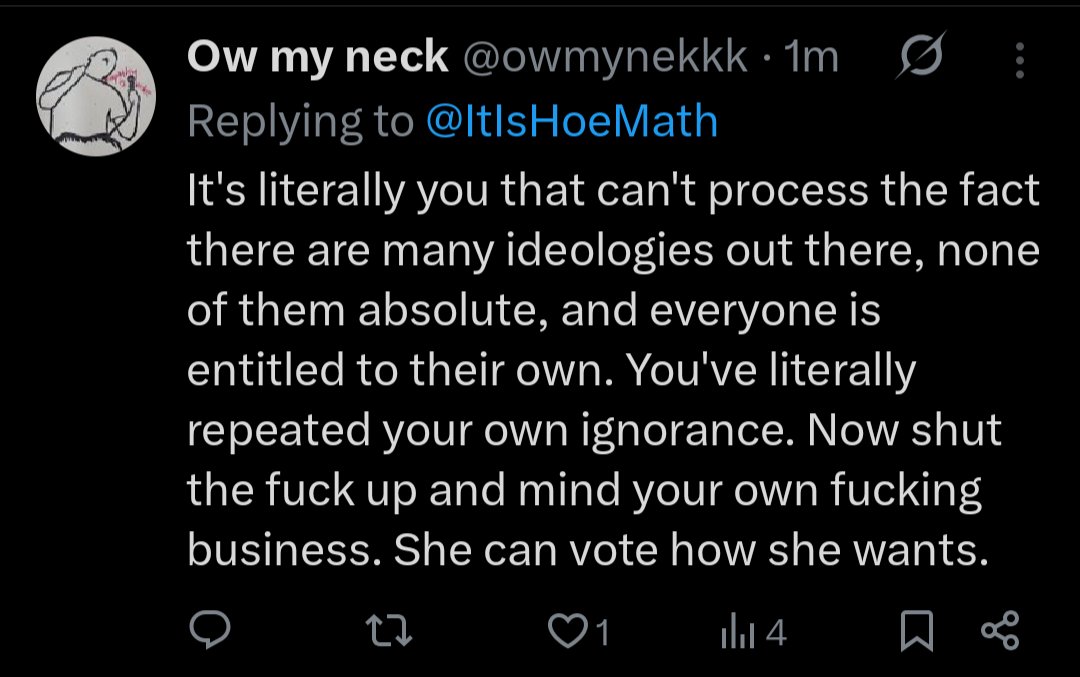Open the share options icon
This screenshot has width=1080, height=677.
click(x=999, y=631)
